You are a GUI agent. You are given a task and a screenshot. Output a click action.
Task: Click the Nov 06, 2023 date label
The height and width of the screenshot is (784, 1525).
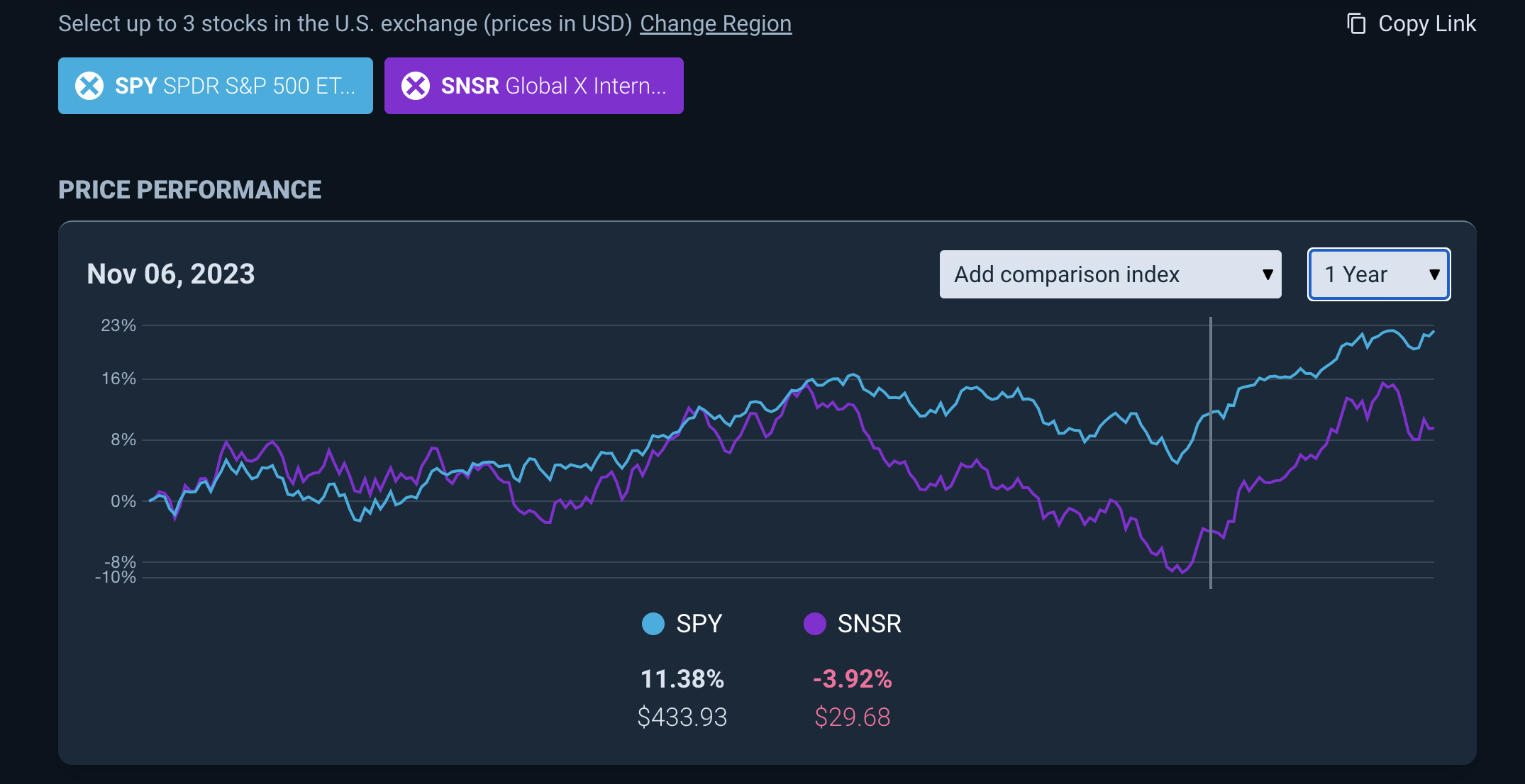[x=171, y=274]
